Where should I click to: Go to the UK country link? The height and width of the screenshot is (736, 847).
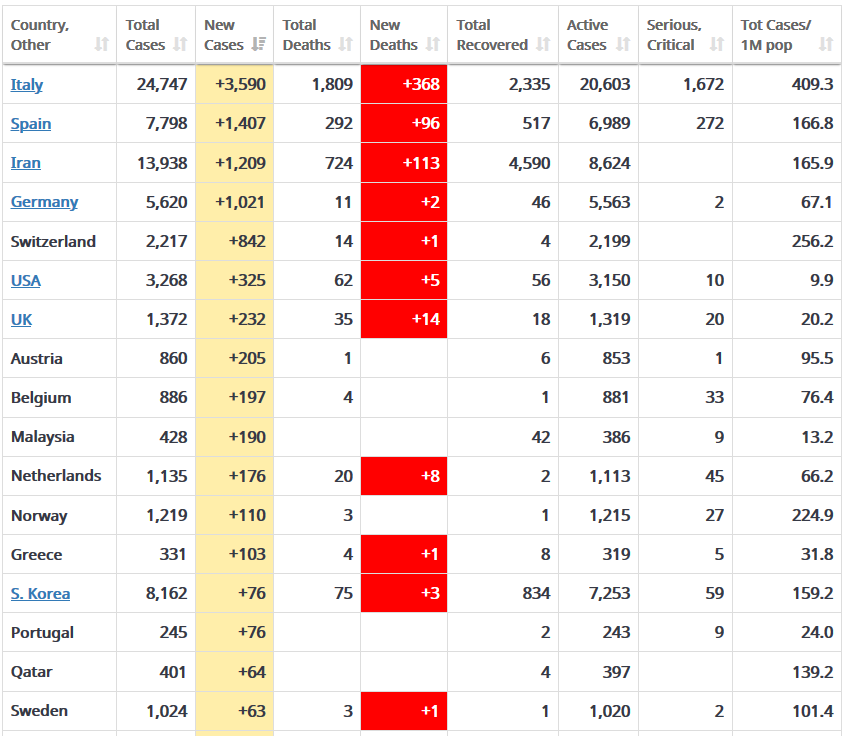21,320
